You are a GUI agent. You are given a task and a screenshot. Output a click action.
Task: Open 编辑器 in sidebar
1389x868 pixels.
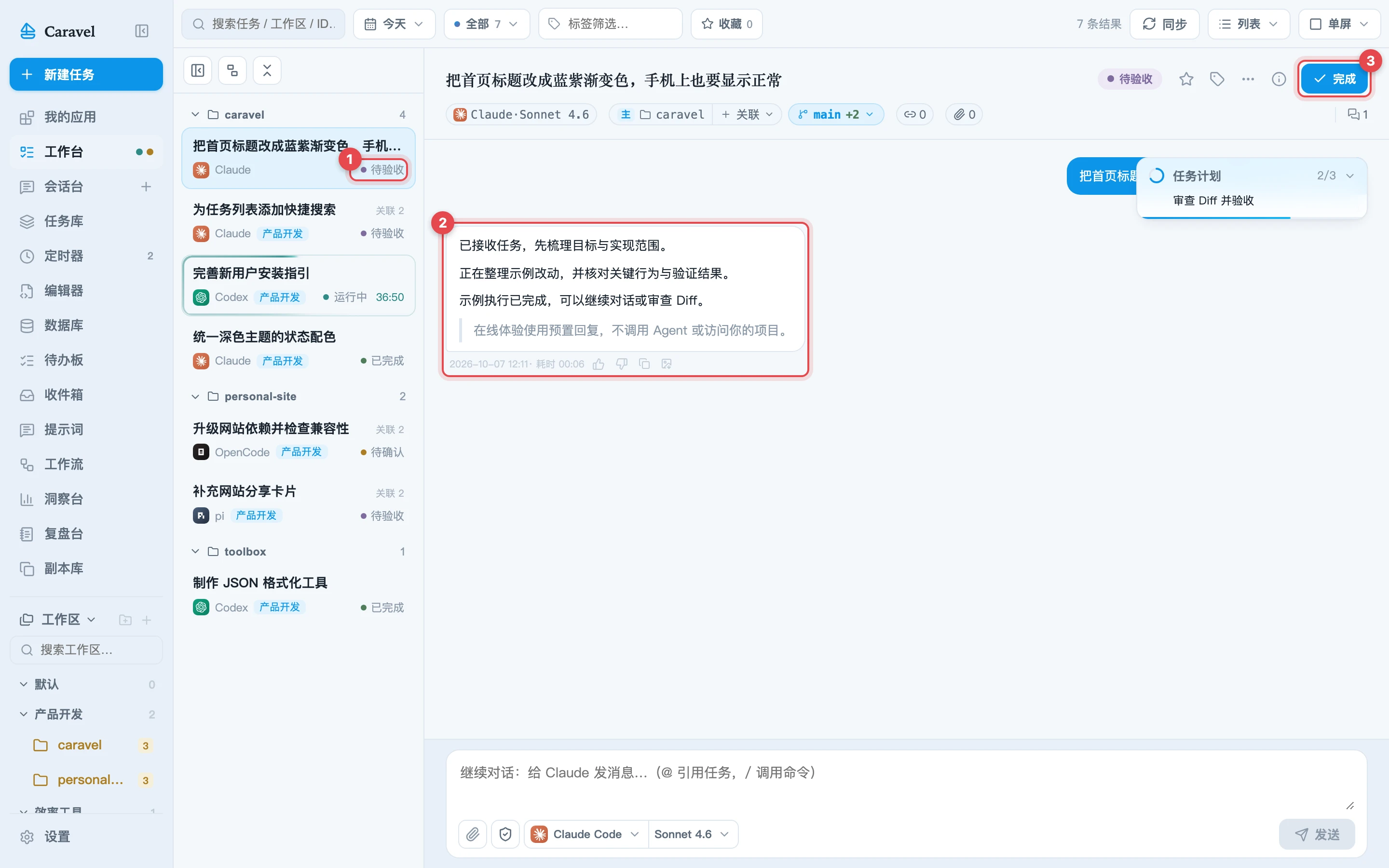click(x=86, y=290)
